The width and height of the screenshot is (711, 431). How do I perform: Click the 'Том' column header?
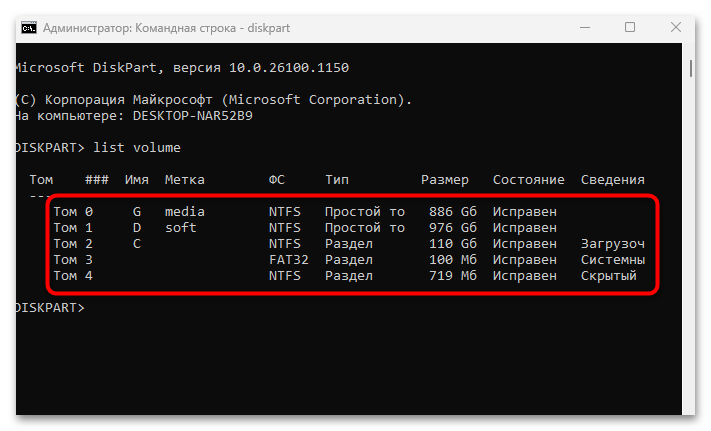[41, 180]
